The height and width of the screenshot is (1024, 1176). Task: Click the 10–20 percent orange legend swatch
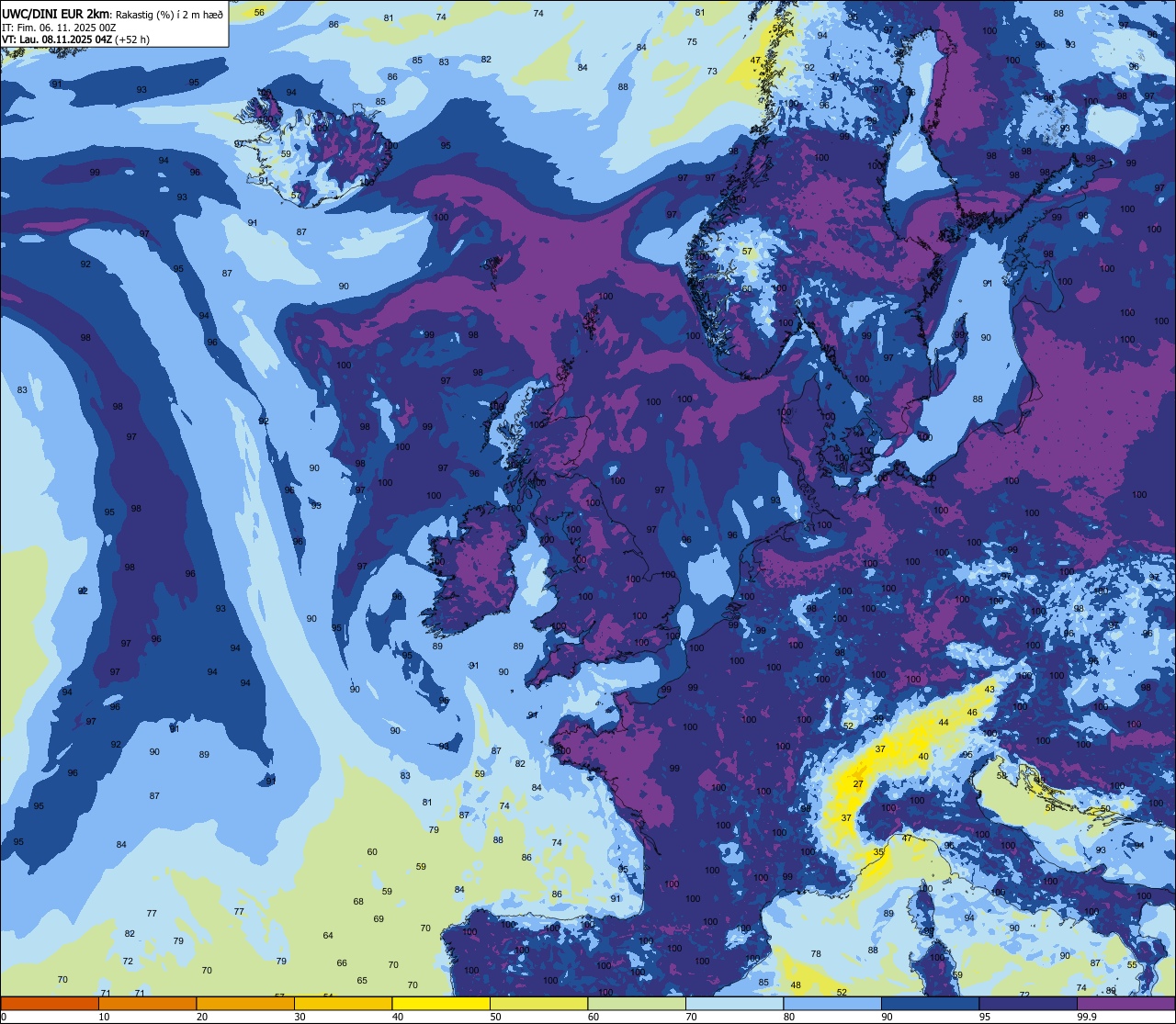(147, 1003)
